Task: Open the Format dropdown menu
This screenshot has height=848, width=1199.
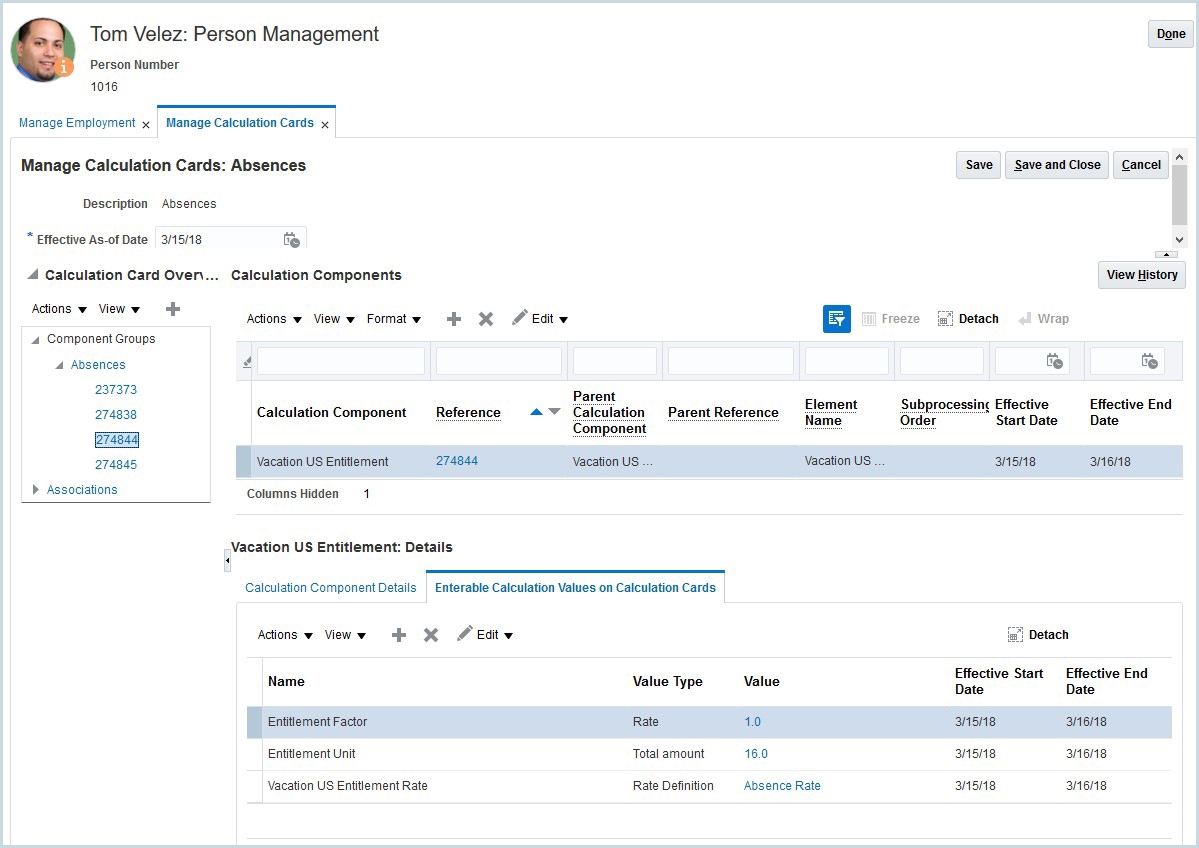Action: (x=394, y=319)
